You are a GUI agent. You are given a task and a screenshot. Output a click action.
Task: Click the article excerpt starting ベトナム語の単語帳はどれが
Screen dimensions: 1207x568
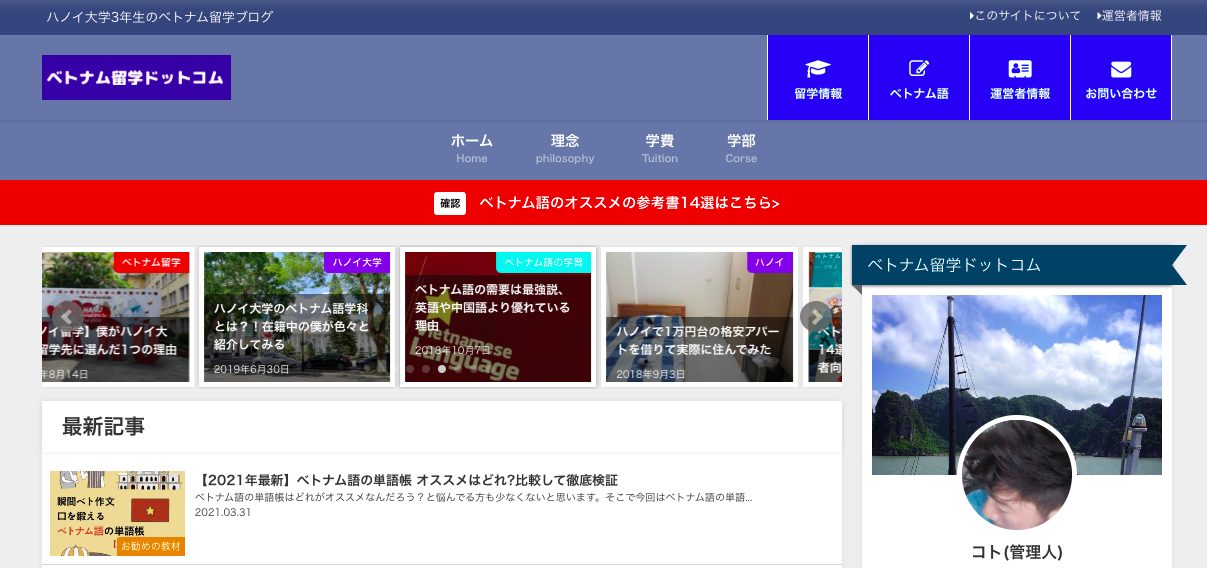[x=474, y=497]
